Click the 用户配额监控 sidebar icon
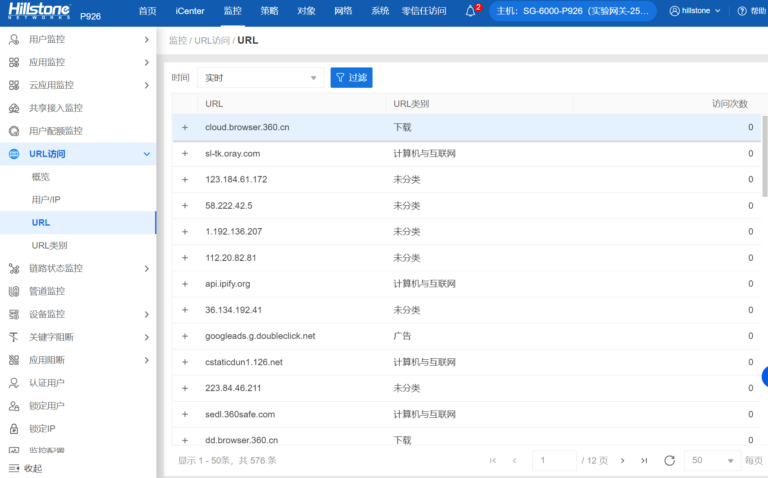Screen dimensions: 768x478 pyautogui.click(x=14, y=131)
